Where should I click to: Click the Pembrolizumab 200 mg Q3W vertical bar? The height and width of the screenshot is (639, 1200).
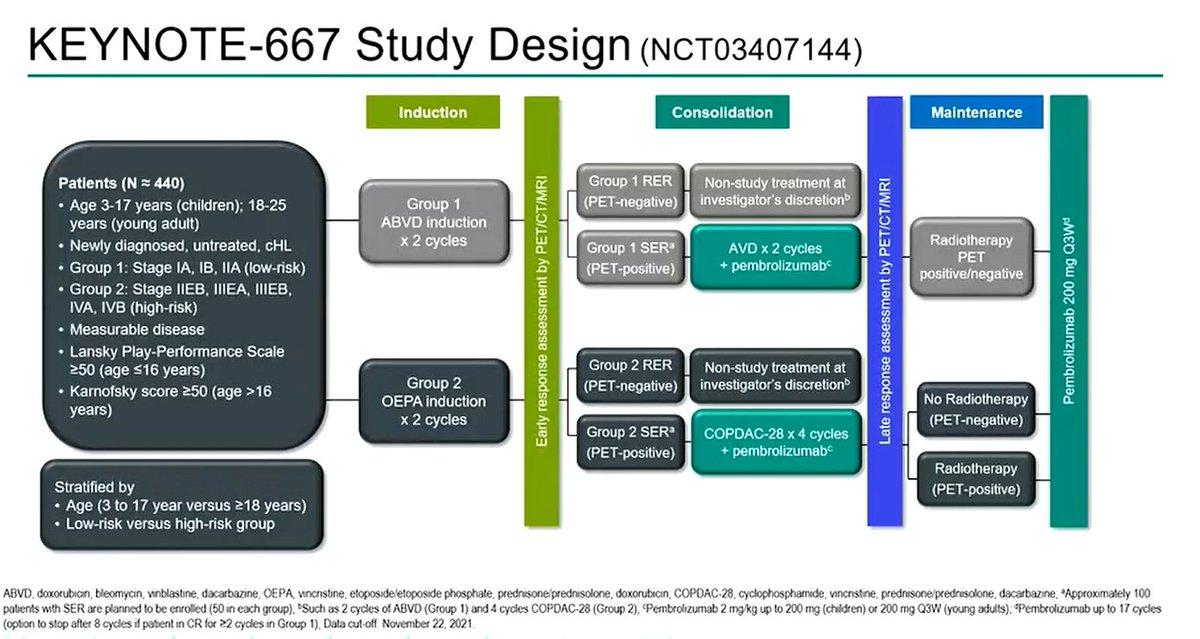pyautogui.click(x=1069, y=311)
